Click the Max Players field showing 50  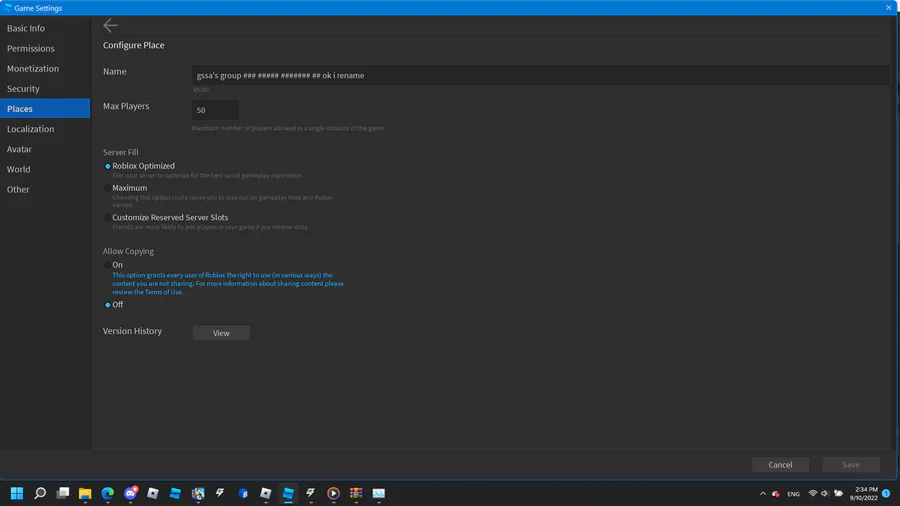215,110
